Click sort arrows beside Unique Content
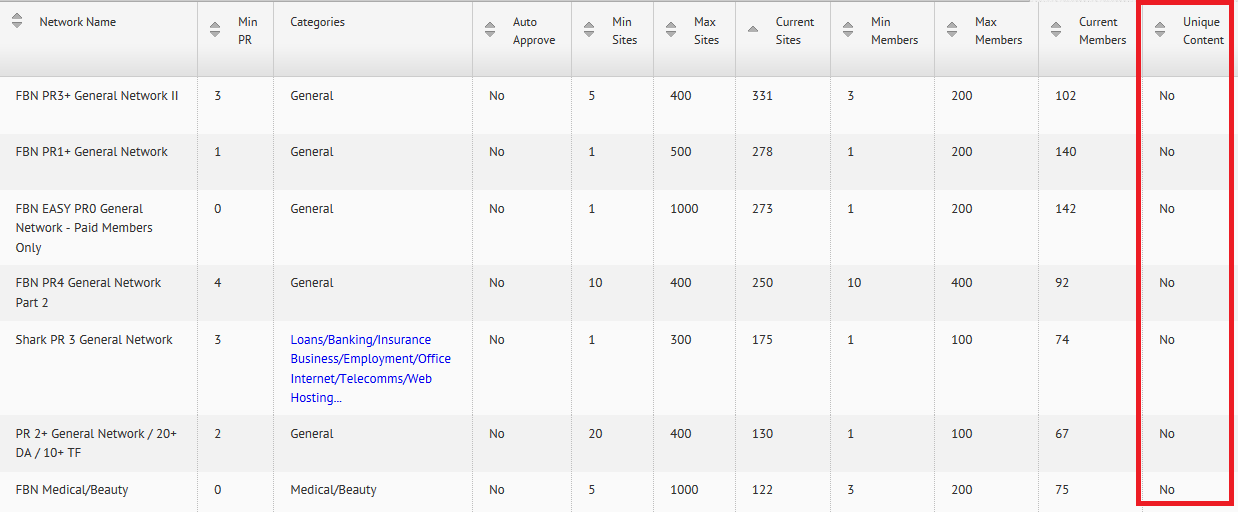This screenshot has width=1238, height=512. coord(1159,30)
